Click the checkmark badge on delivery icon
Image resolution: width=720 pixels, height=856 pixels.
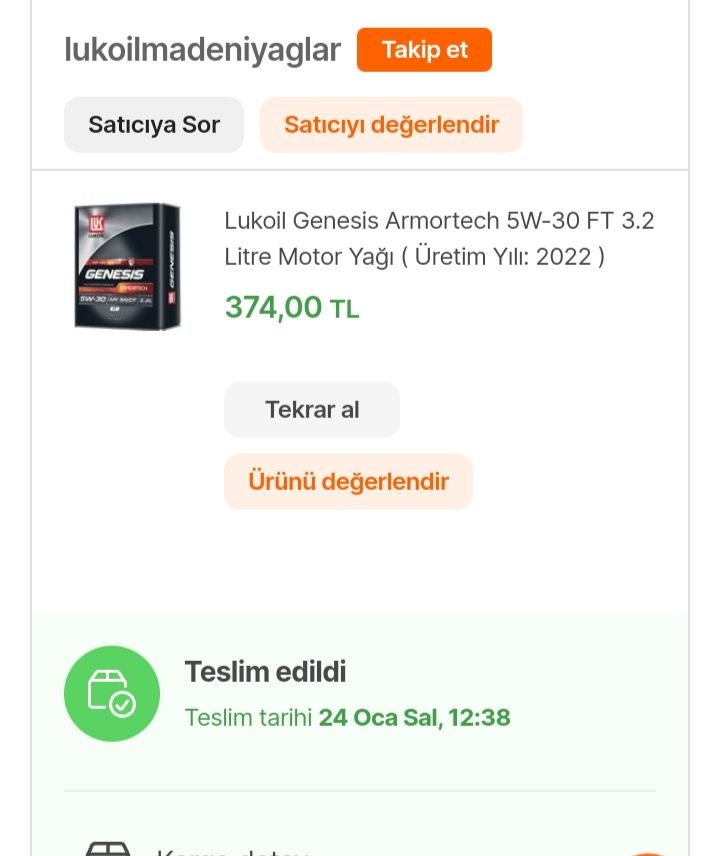click(x=122, y=704)
